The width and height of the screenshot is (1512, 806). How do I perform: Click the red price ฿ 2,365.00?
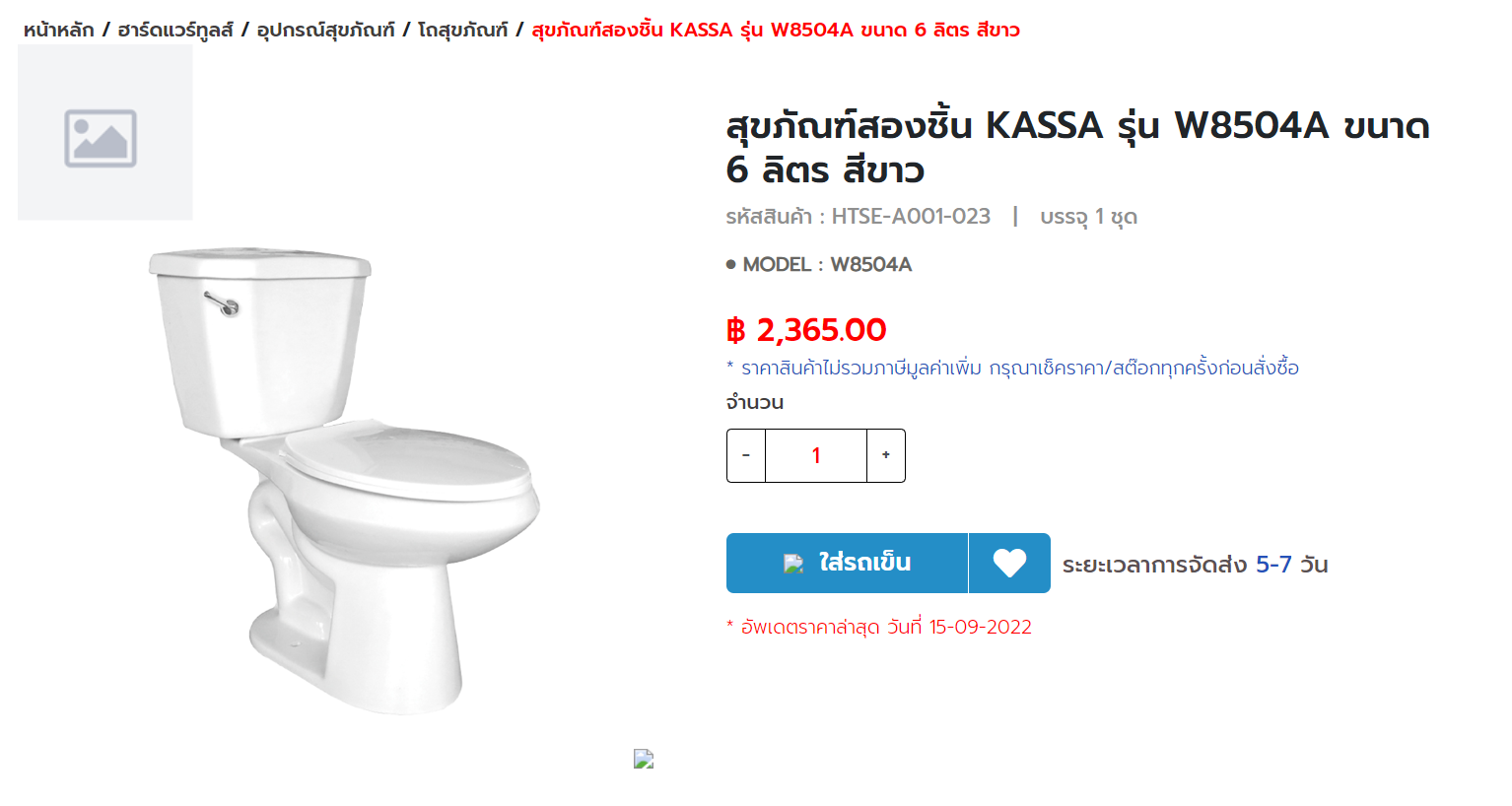(x=806, y=330)
